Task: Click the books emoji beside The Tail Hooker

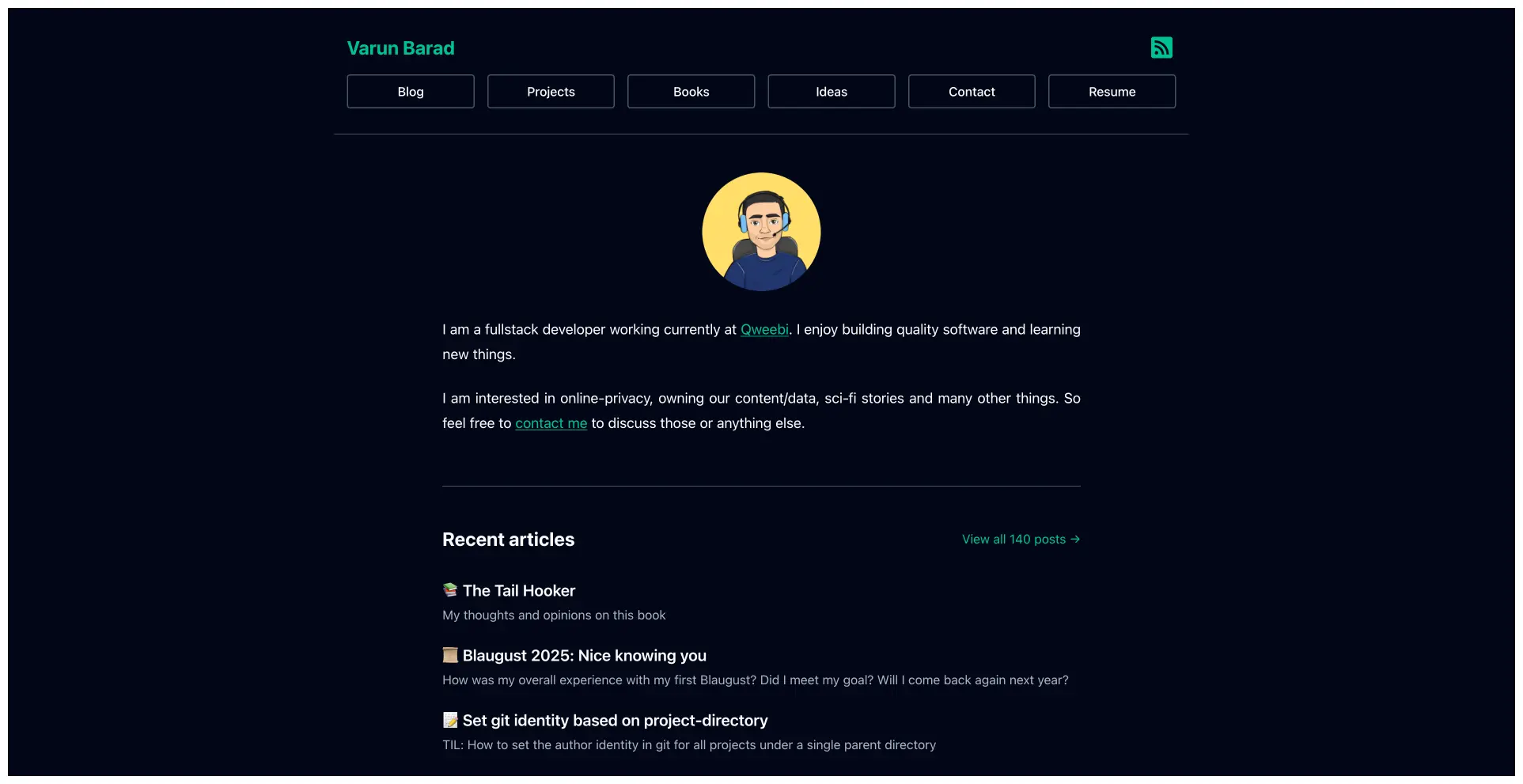Action: pos(449,590)
